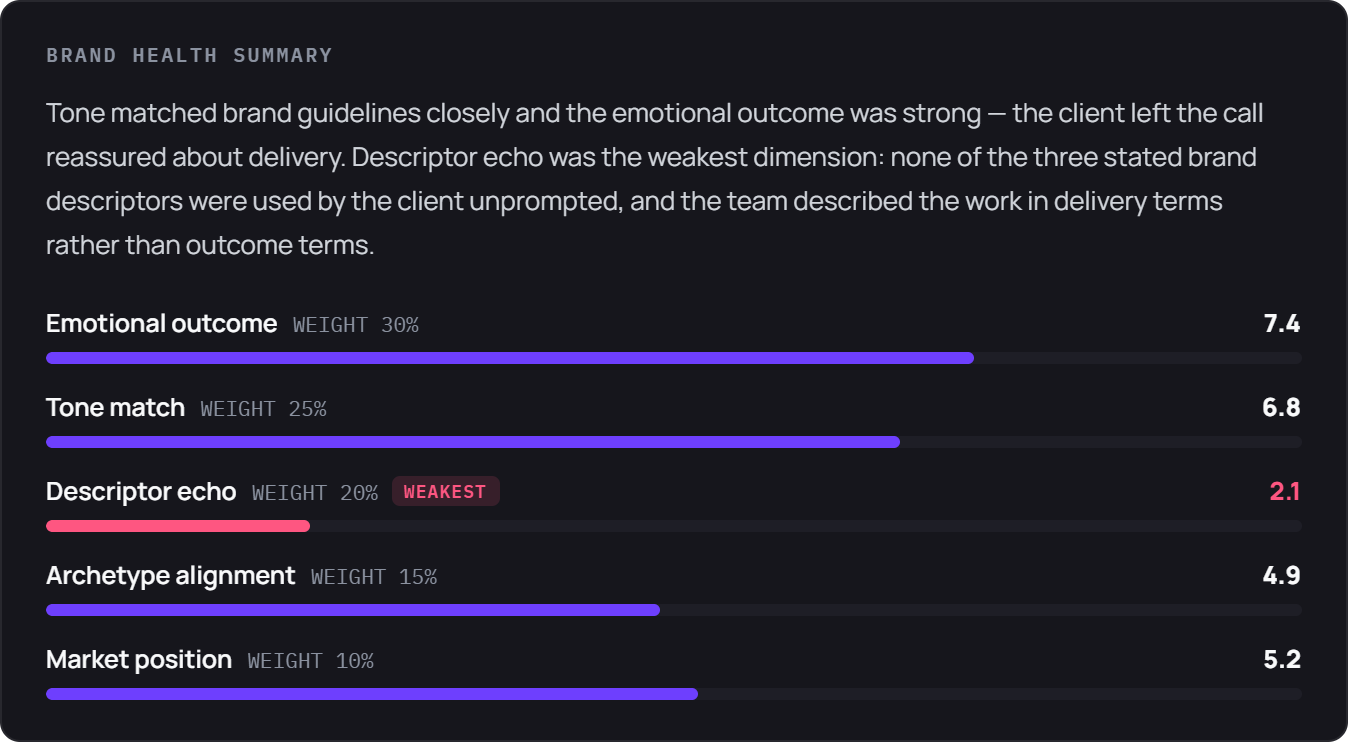
Task: Click the WEIGHT 25% label
Action: [263, 409]
